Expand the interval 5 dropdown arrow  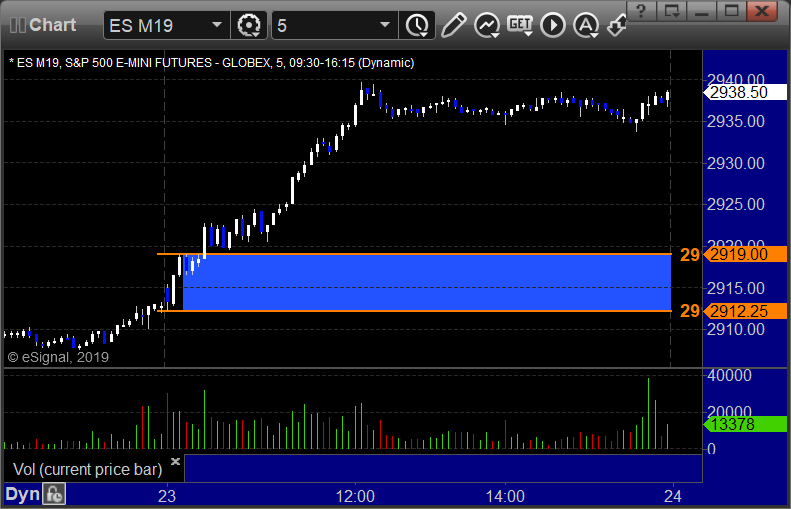coord(384,25)
